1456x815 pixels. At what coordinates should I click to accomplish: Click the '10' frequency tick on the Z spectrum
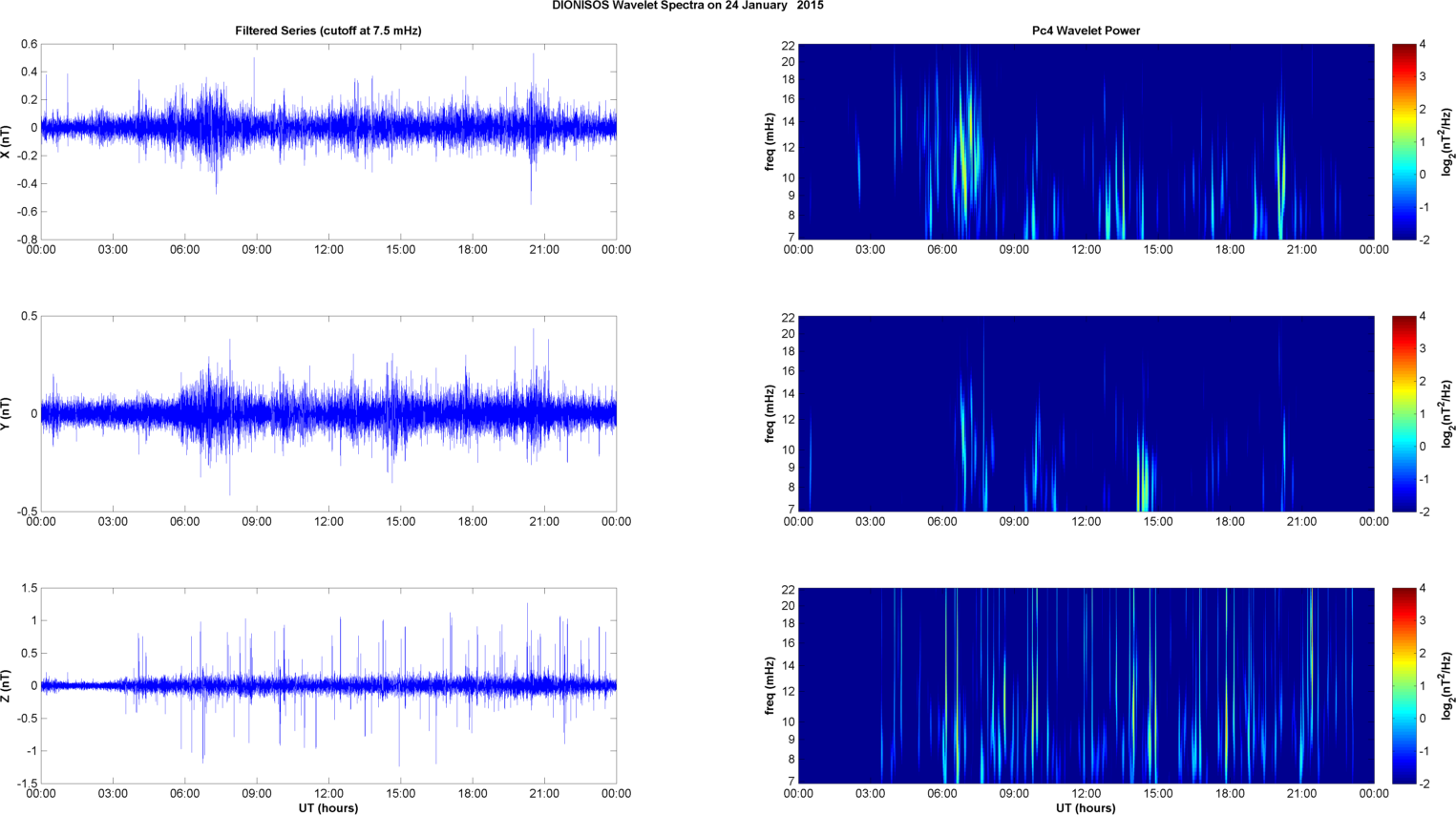(x=788, y=721)
